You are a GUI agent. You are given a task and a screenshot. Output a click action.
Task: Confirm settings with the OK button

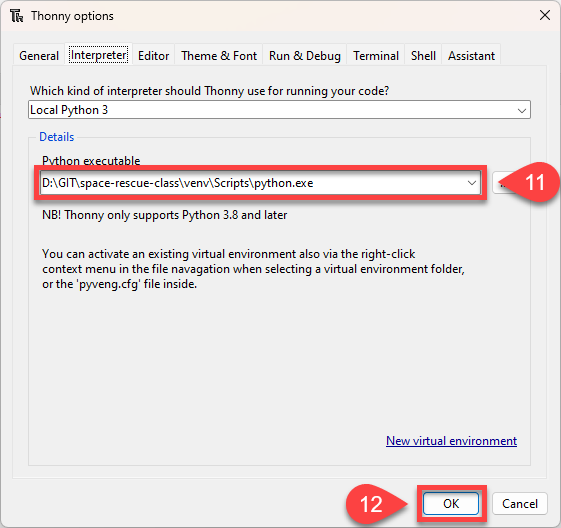[x=451, y=504]
